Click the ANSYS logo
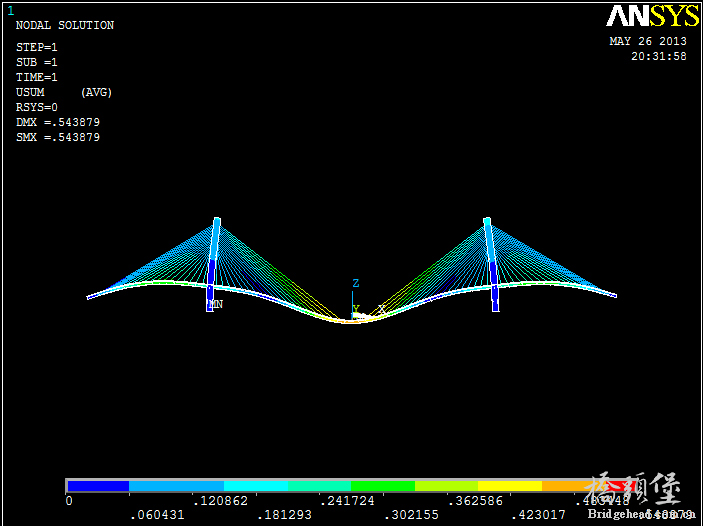The image size is (703, 526). coord(652,16)
